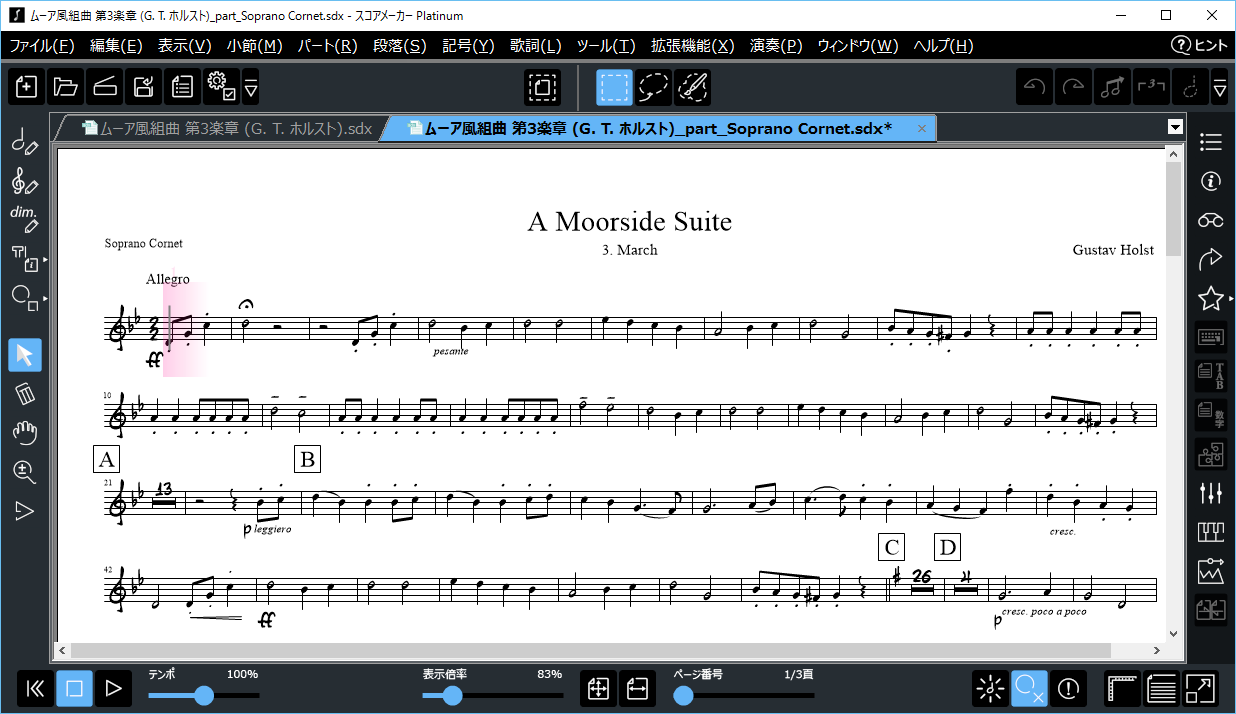
Task: Open the mixer sliders panel
Action: click(x=1211, y=493)
